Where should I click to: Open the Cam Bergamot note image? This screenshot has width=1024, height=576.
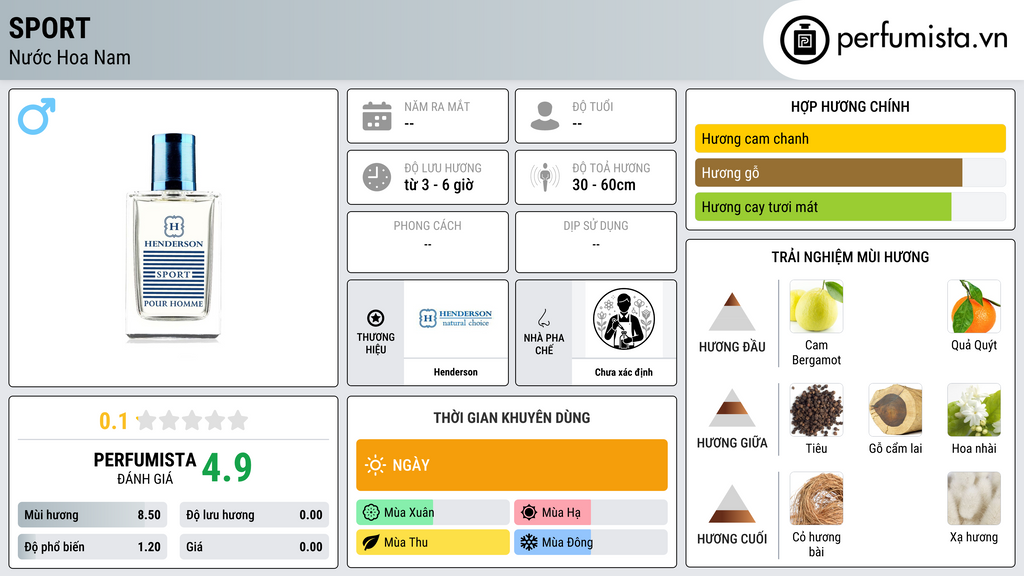[816, 306]
